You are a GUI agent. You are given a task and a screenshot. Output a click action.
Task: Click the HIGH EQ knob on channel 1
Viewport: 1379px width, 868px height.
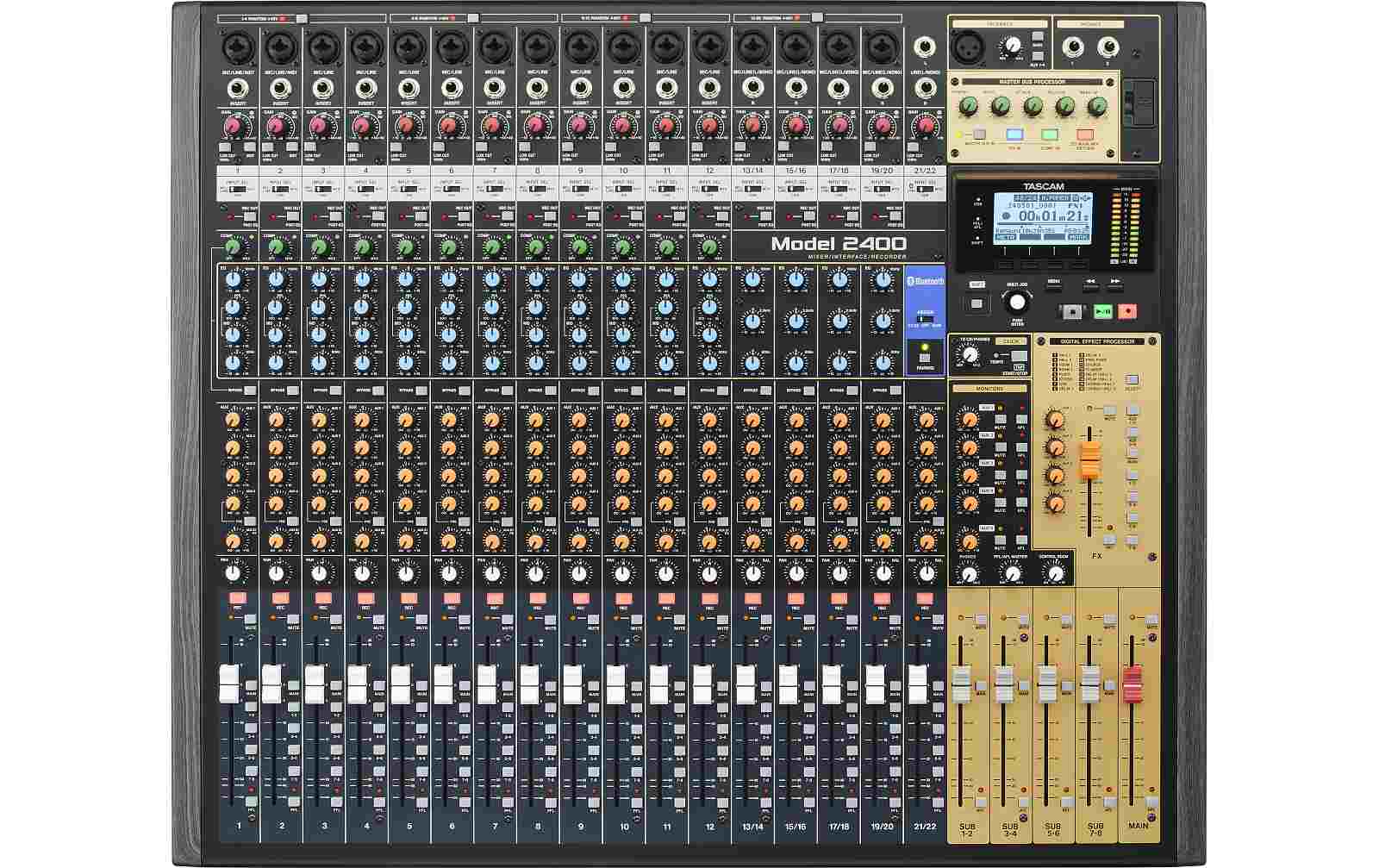point(233,280)
